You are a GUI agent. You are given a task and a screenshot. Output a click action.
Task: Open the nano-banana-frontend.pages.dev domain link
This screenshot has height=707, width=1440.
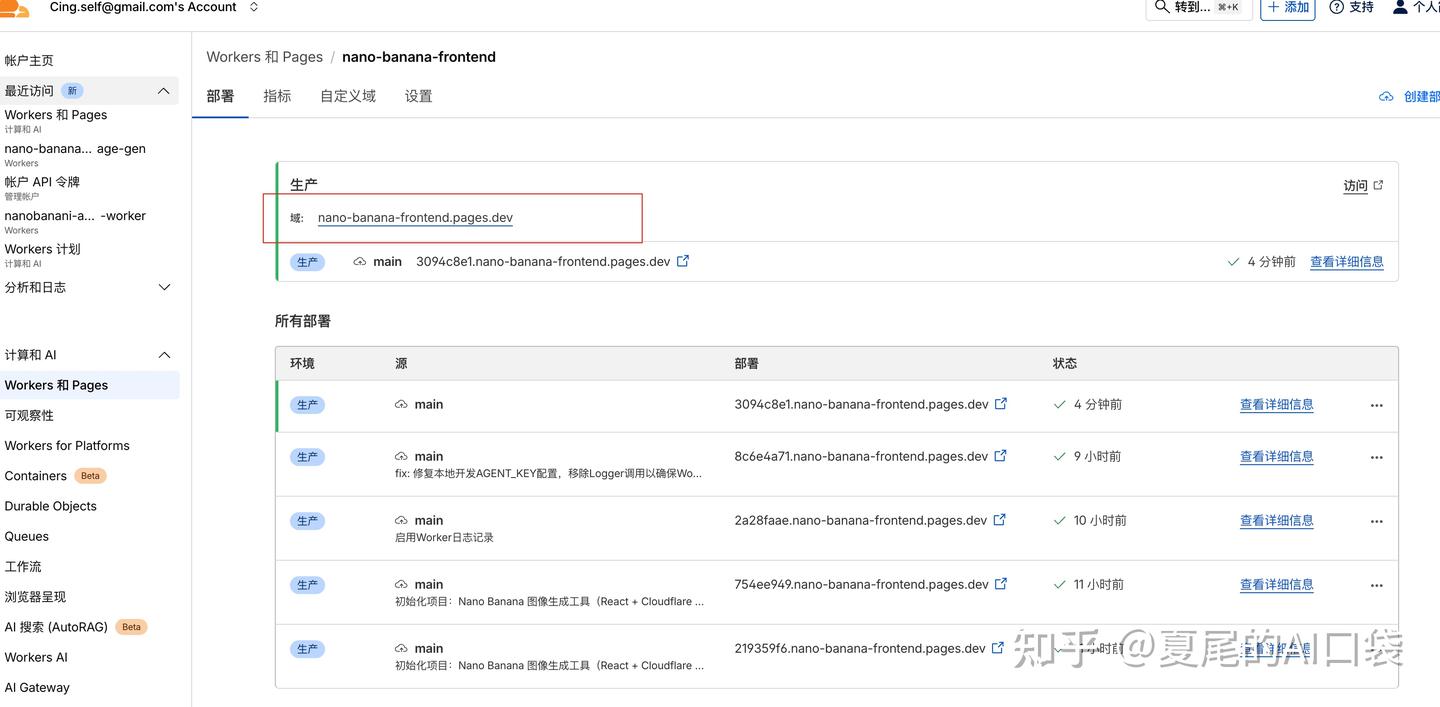click(414, 217)
